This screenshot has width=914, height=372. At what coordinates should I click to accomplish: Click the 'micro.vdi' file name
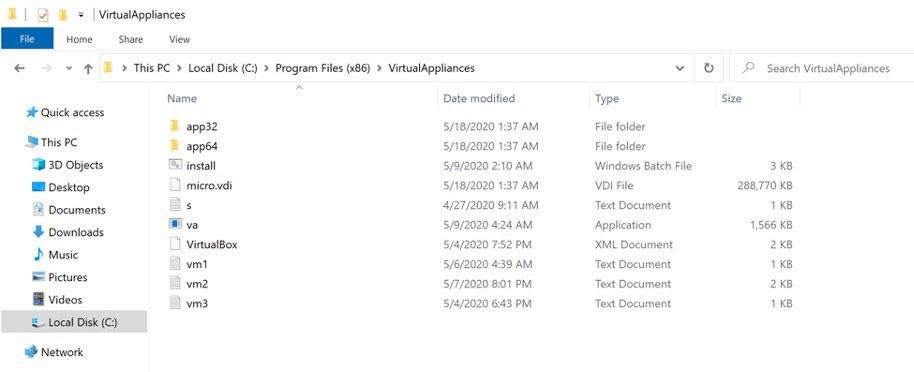[x=210, y=185]
